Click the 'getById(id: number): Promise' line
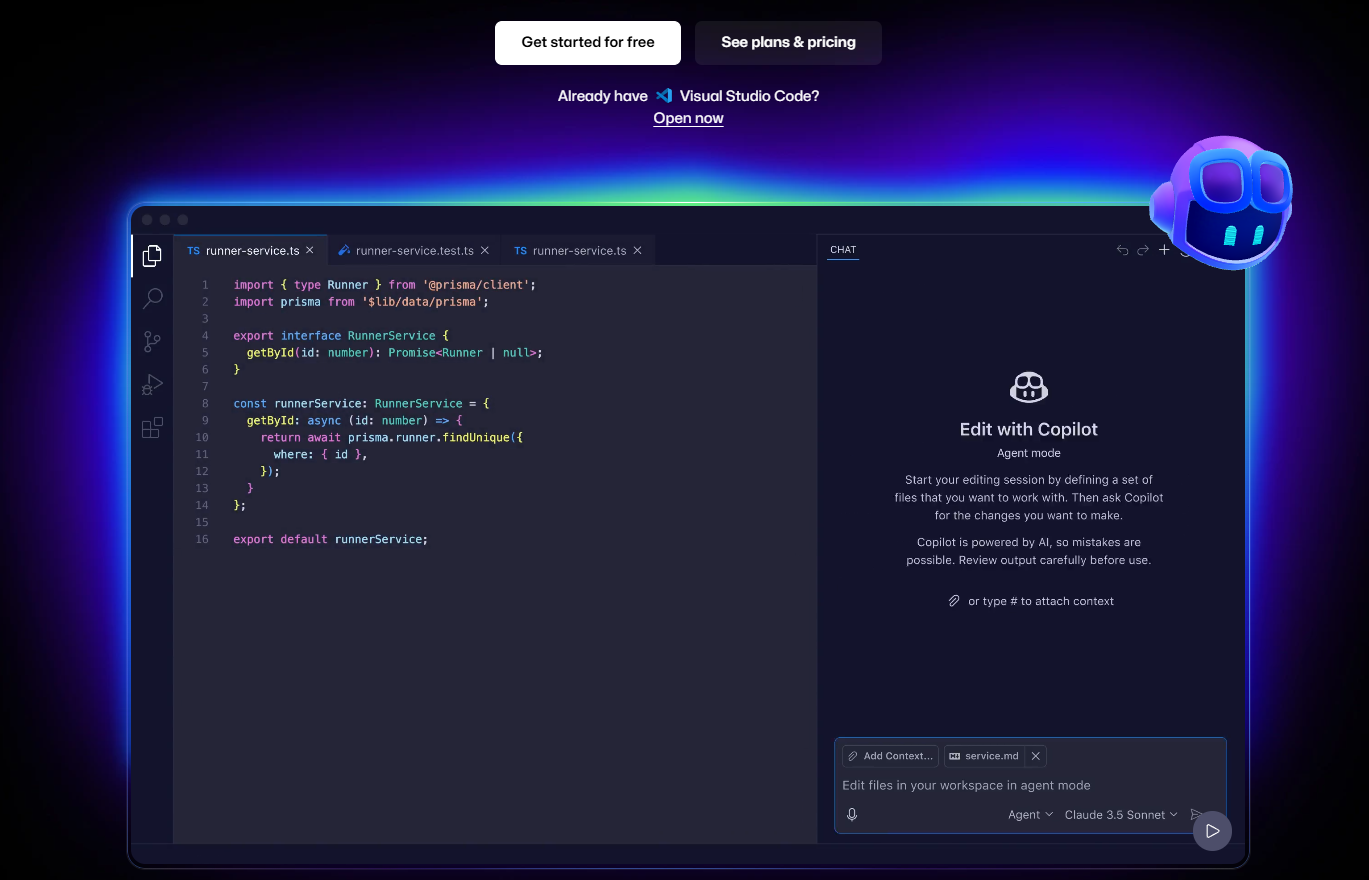 [394, 353]
